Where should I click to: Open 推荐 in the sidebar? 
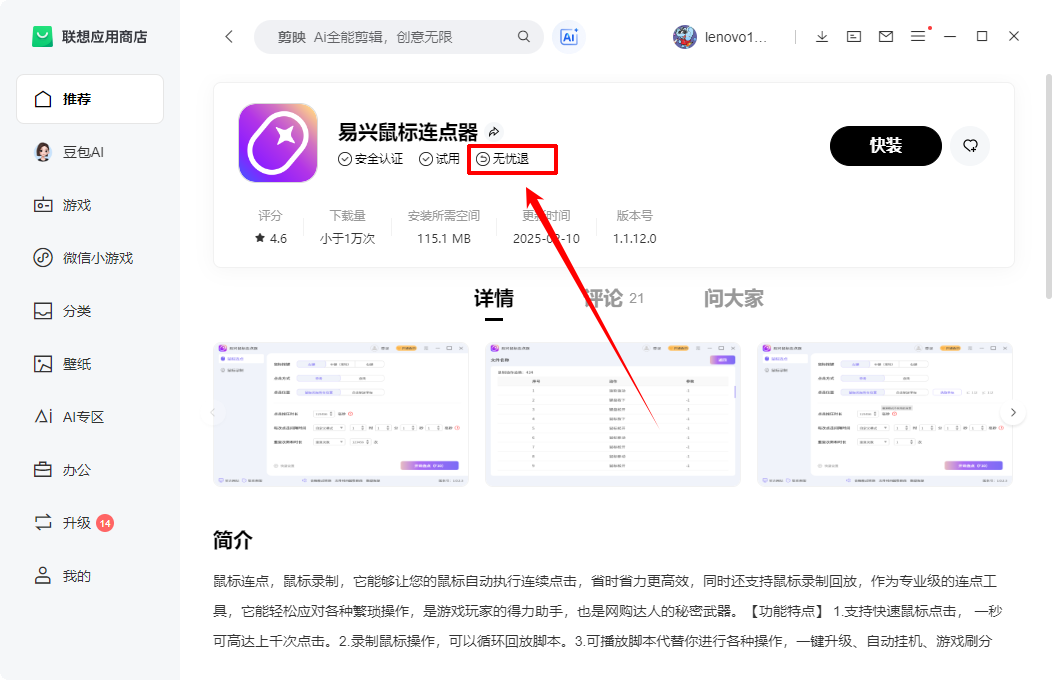[90, 99]
